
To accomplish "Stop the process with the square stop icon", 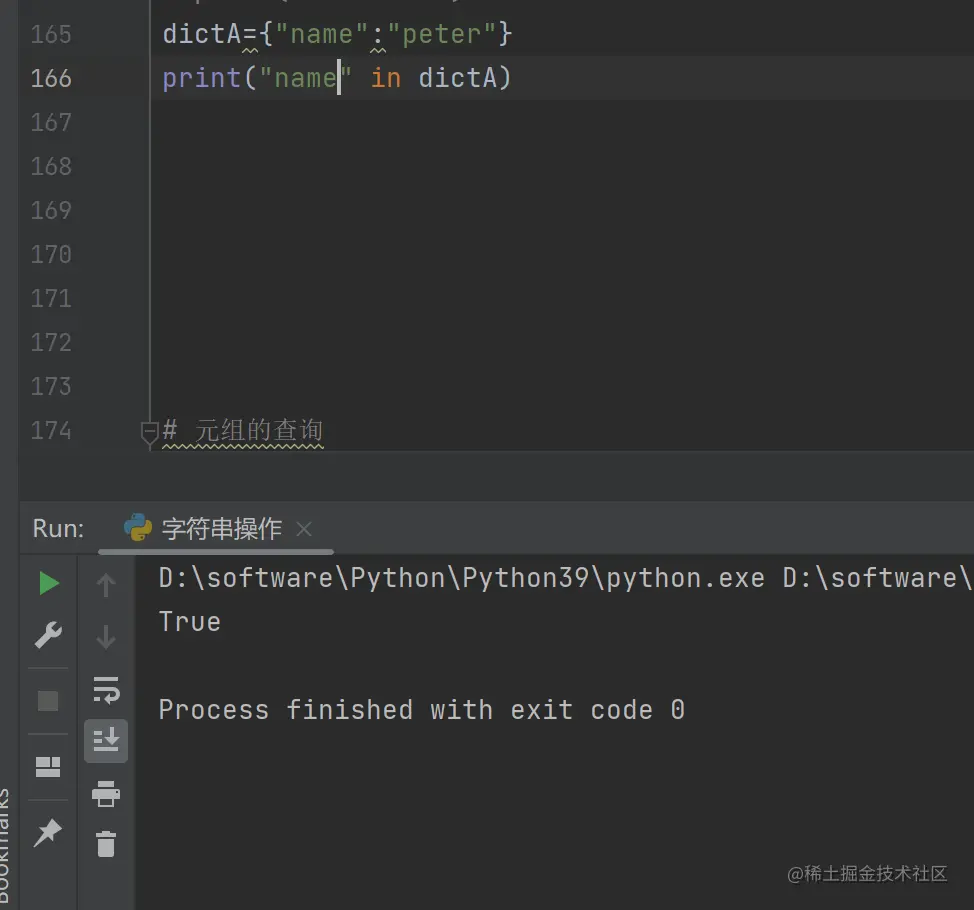I will pyautogui.click(x=48, y=701).
